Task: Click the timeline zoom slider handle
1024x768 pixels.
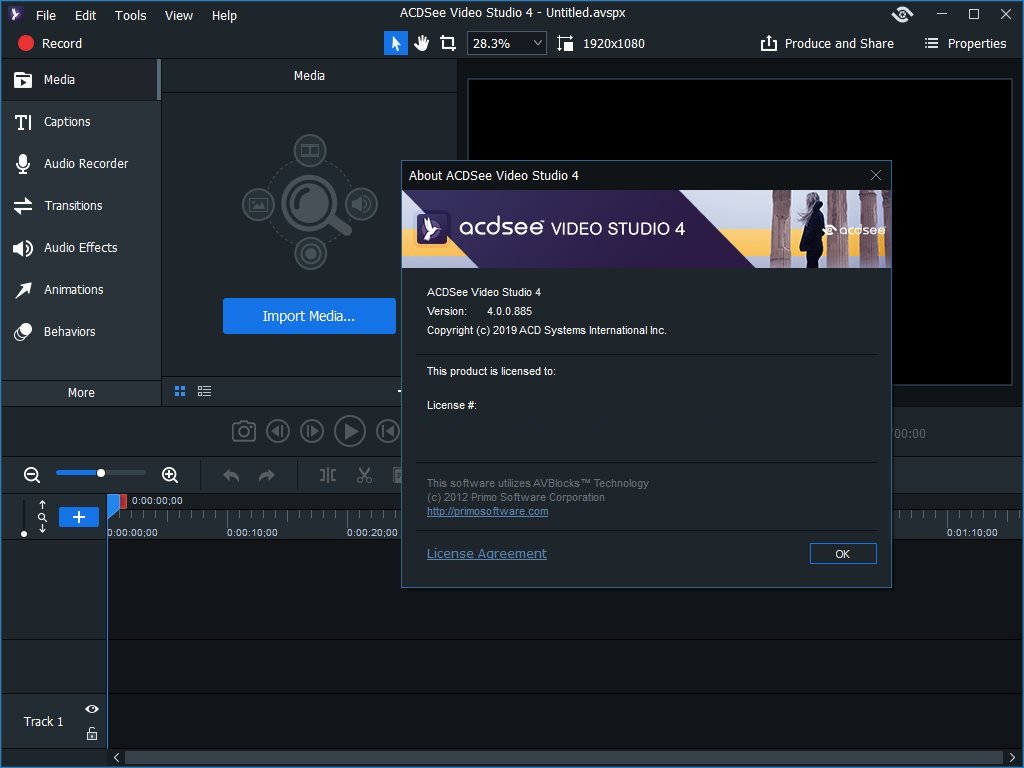Action: pos(101,473)
